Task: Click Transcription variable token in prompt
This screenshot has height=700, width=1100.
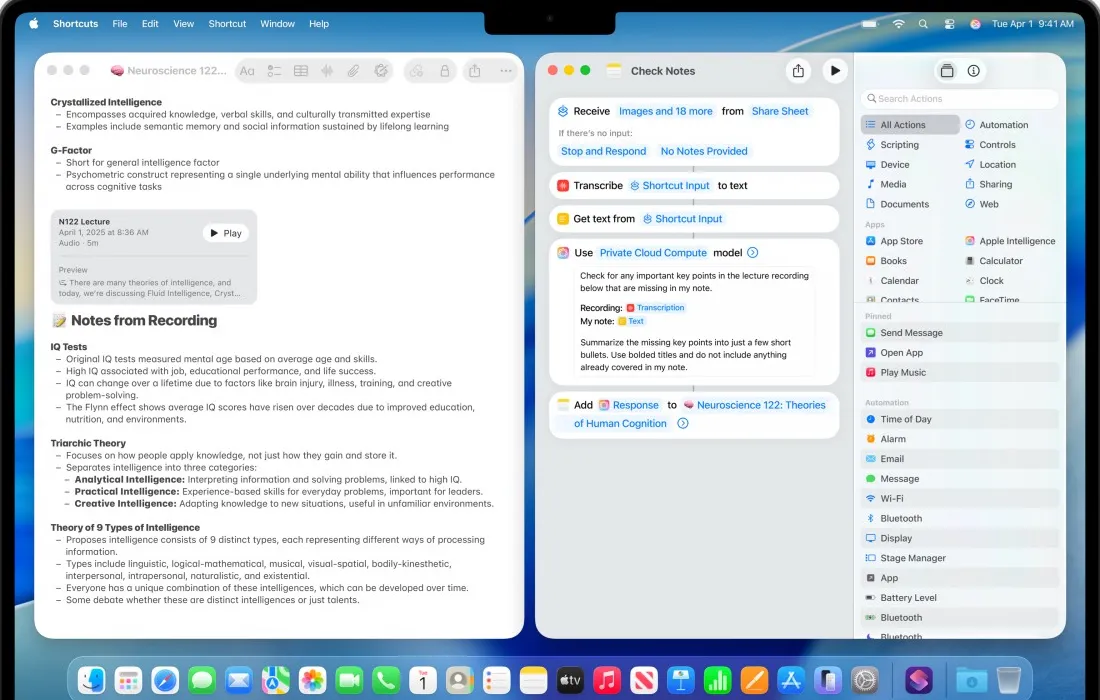Action: point(655,308)
